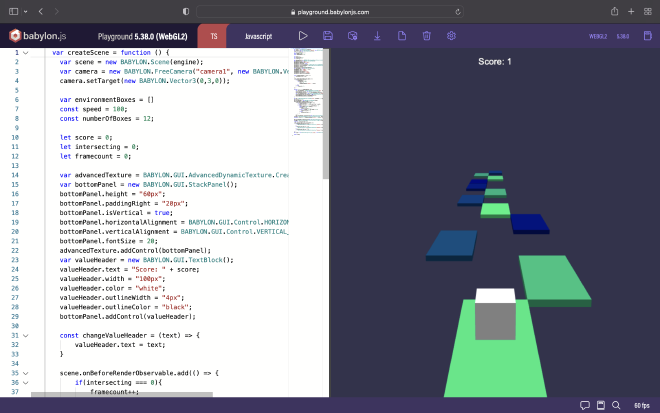Clear the code with the trash icon
The width and height of the screenshot is (660, 413).
click(426, 36)
